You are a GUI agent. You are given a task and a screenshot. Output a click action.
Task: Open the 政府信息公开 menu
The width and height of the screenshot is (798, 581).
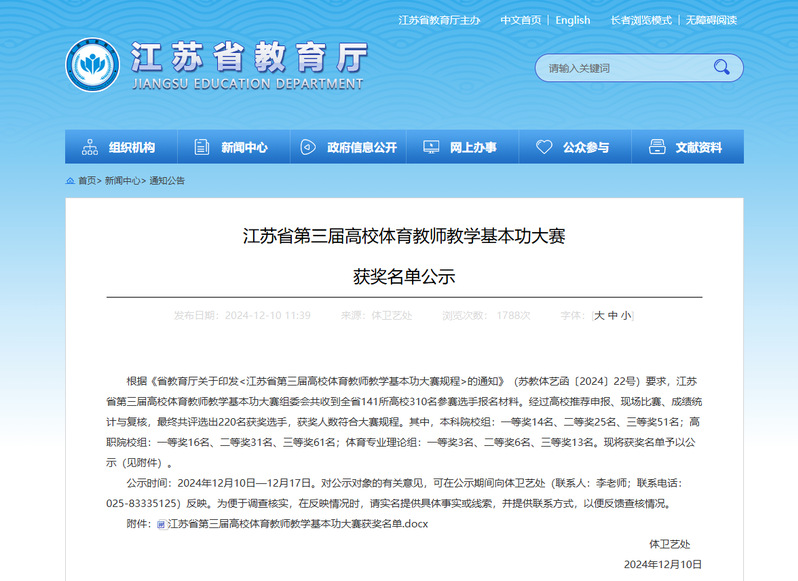coord(361,147)
